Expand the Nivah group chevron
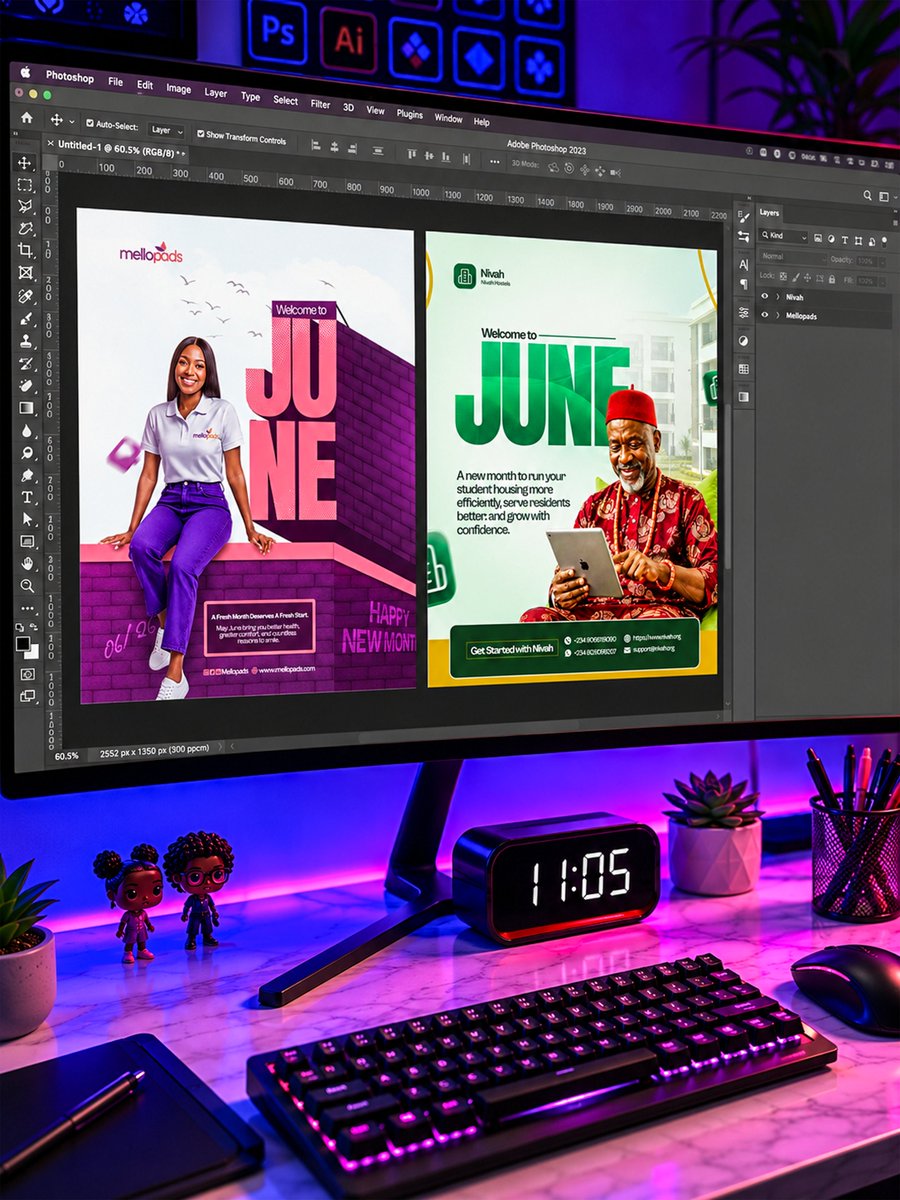 point(777,297)
